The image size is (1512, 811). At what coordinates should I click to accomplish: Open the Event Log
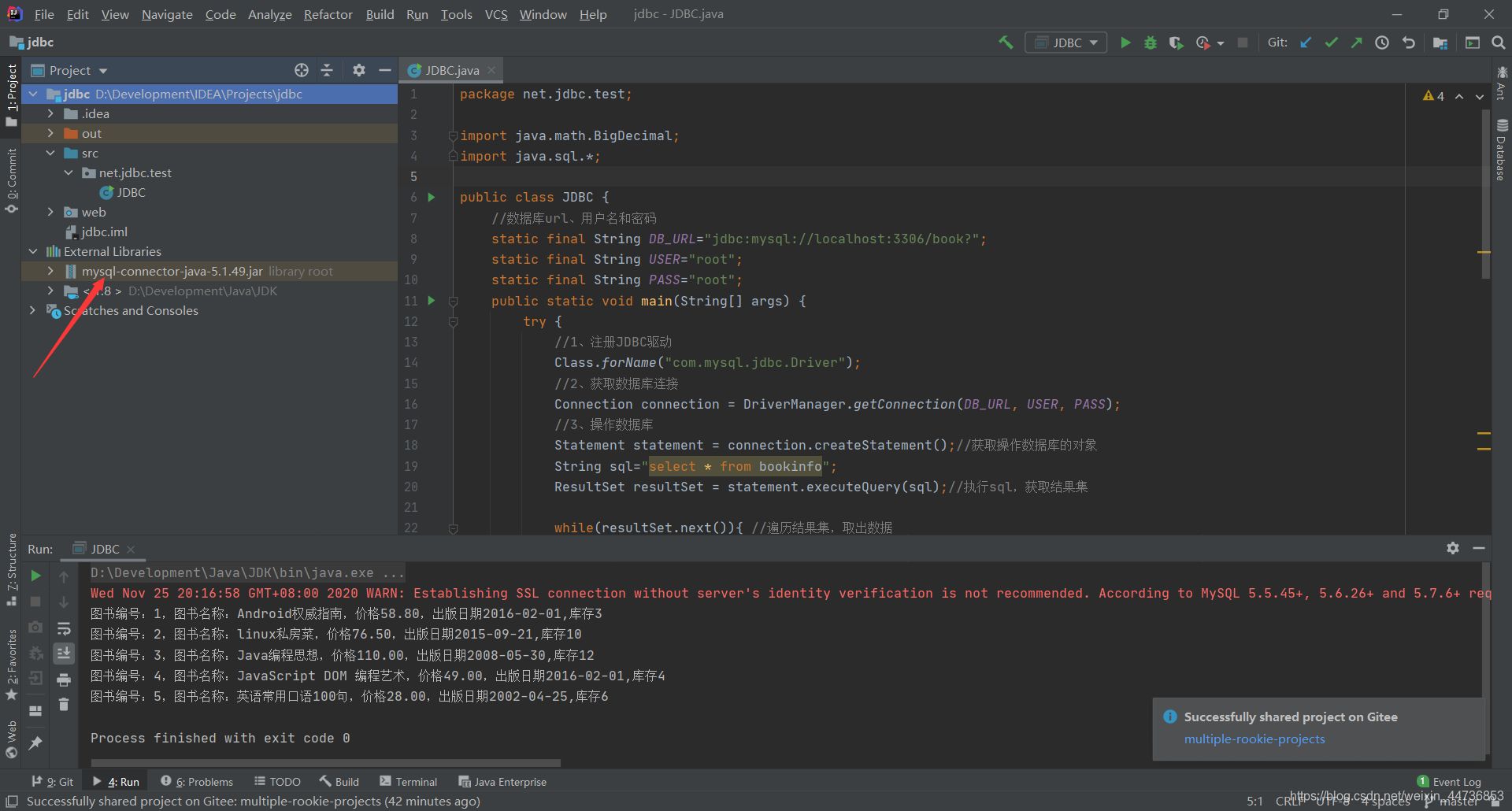point(1449,782)
